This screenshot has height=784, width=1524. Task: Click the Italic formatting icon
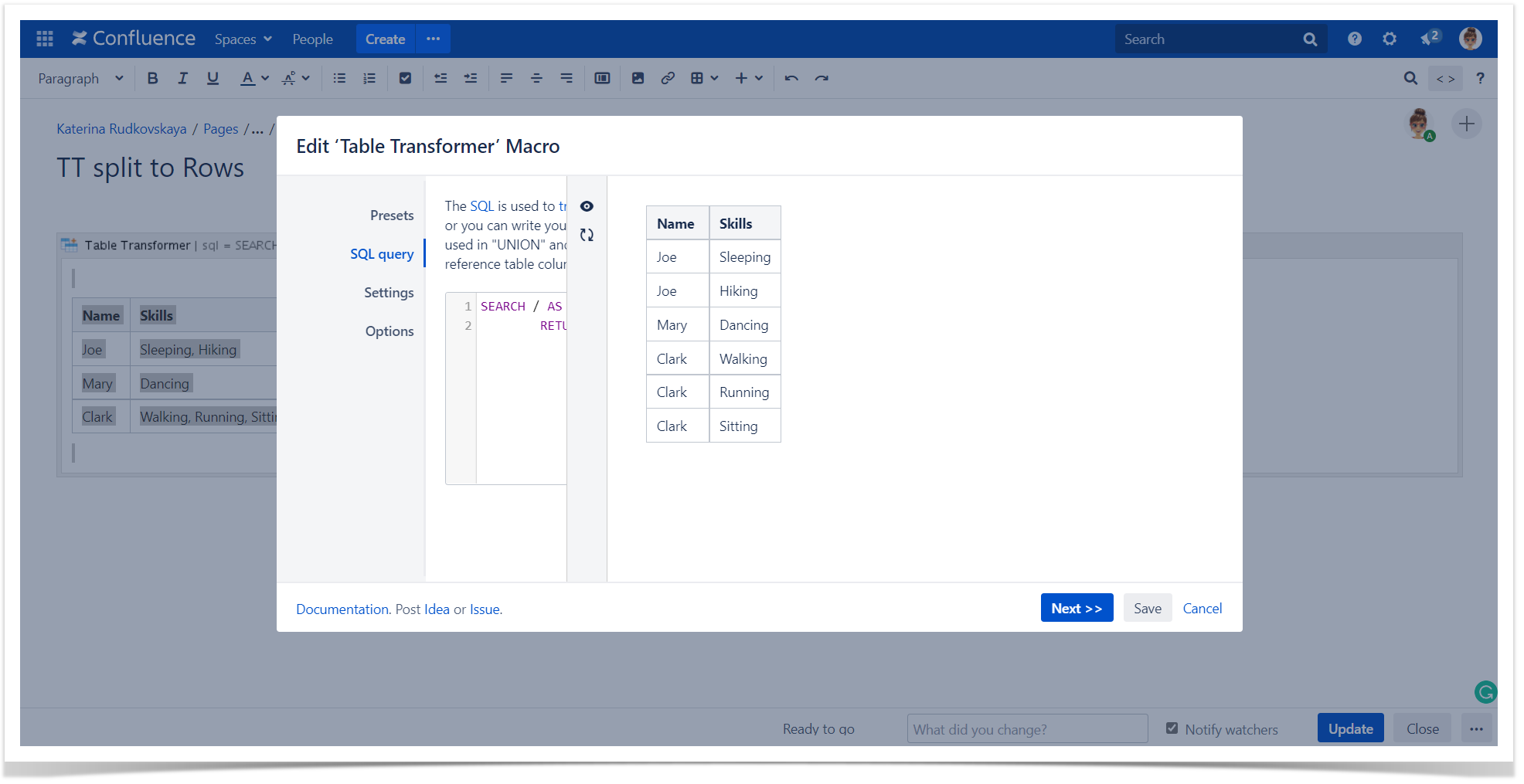pyautogui.click(x=182, y=78)
